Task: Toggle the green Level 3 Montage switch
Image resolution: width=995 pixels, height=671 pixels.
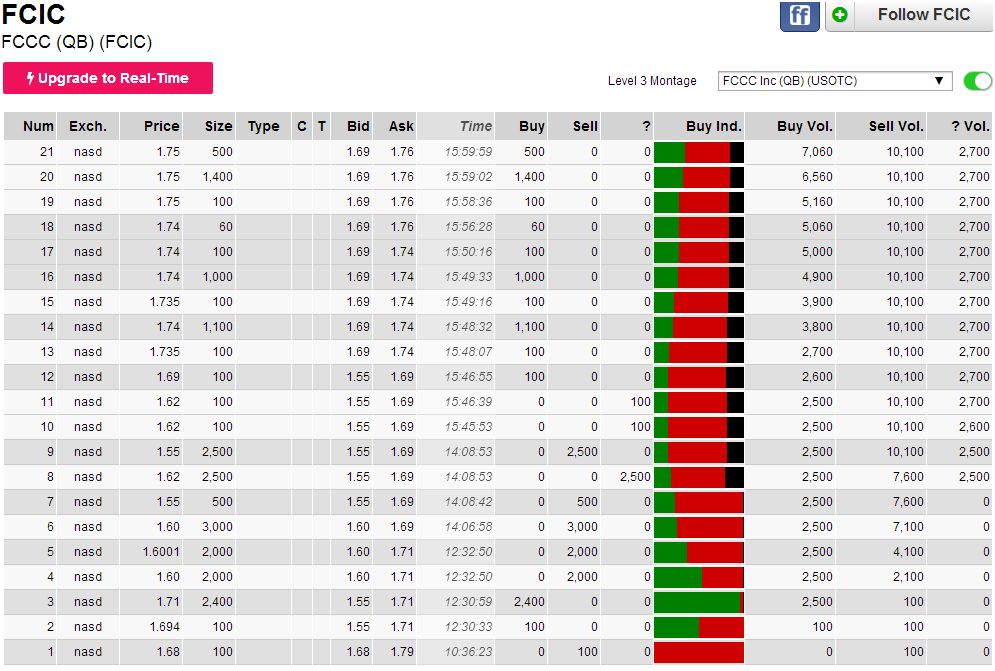Action: 977,81
